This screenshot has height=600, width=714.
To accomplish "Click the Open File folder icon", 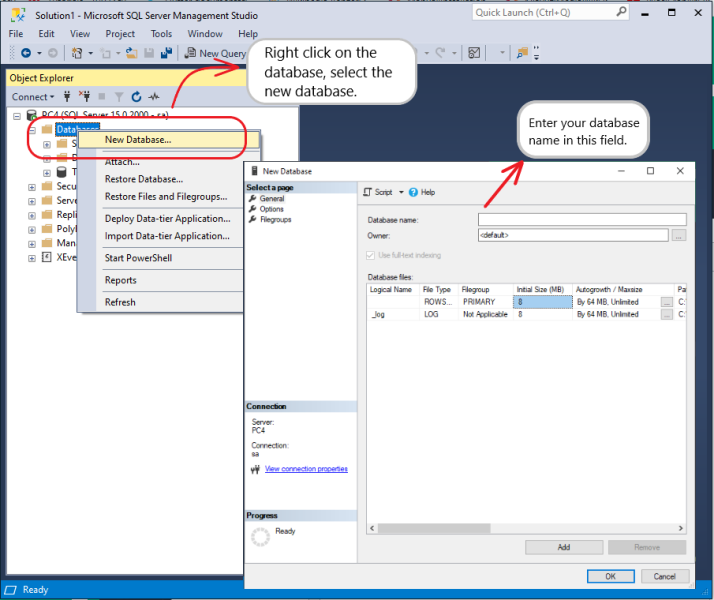I will point(132,53).
